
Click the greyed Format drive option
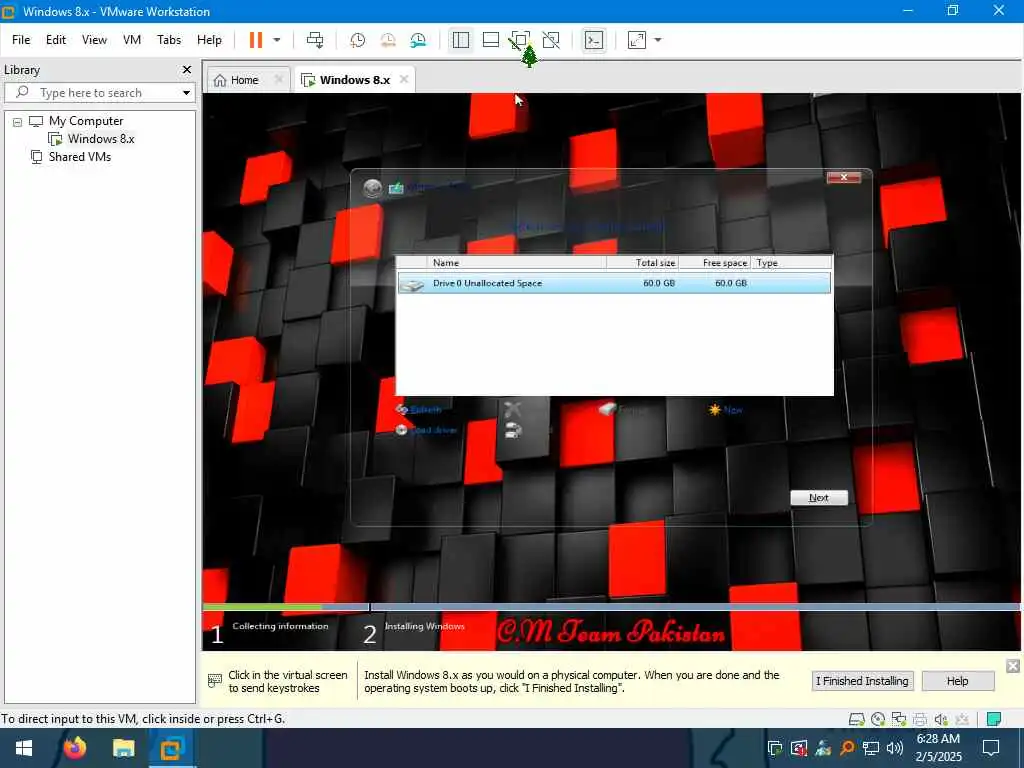[x=624, y=409]
